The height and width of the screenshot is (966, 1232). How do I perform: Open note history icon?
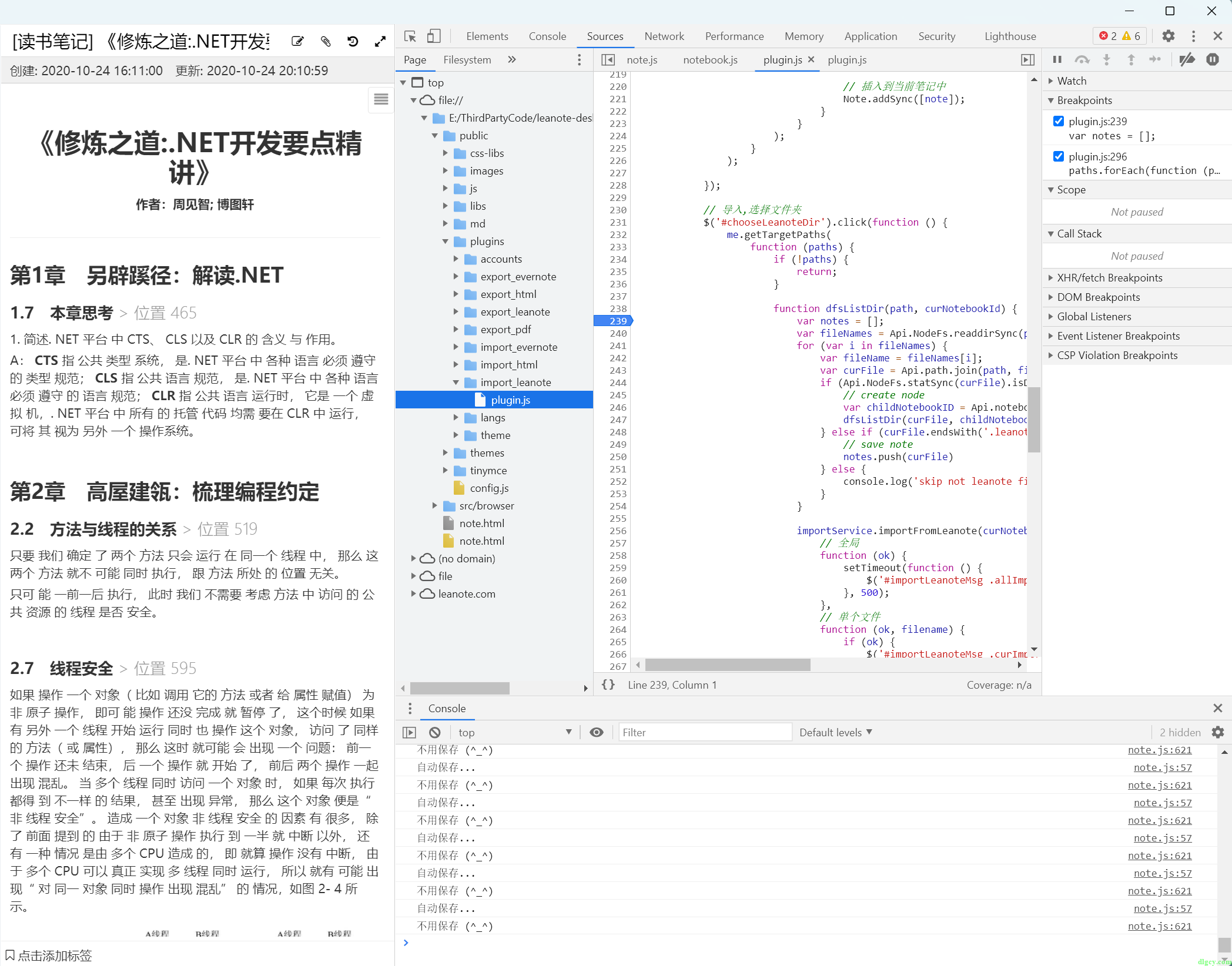[x=353, y=41]
